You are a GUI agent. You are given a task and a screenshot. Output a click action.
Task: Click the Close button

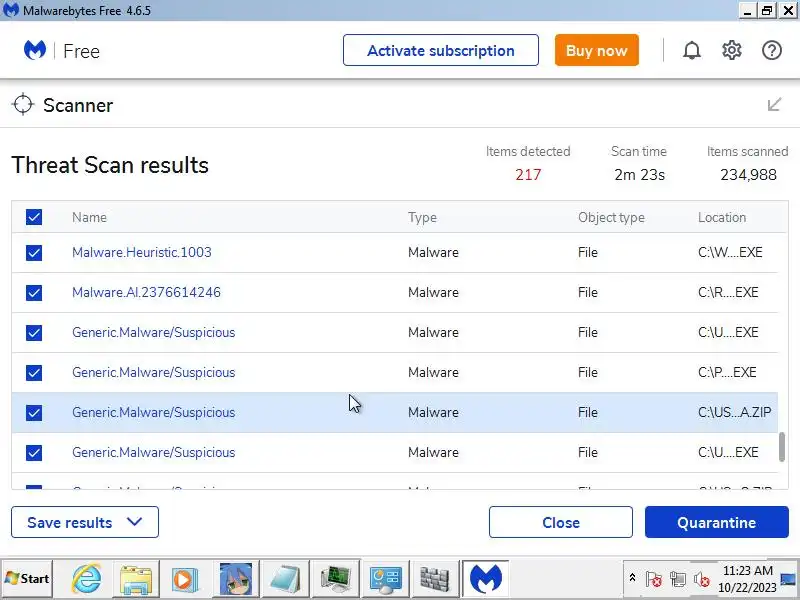(561, 522)
